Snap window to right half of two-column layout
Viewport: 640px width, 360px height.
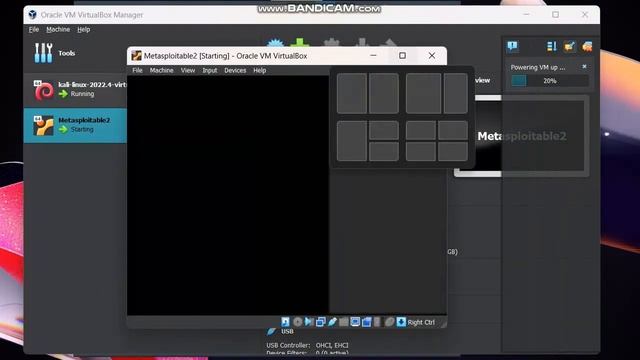click(x=384, y=93)
